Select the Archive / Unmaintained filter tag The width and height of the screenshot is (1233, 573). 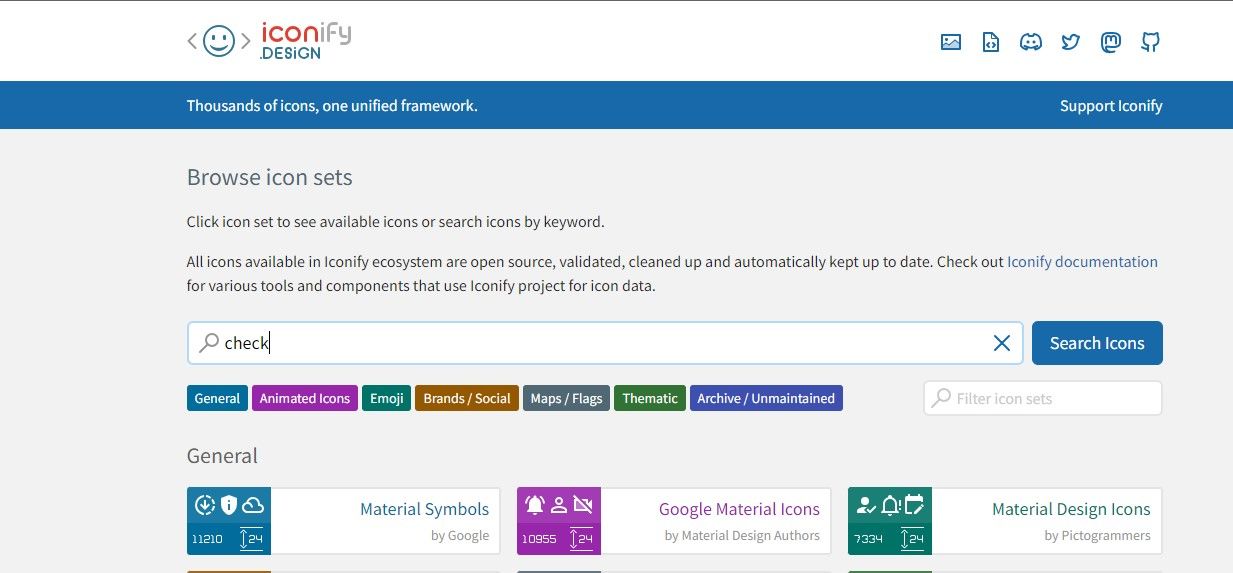point(766,398)
